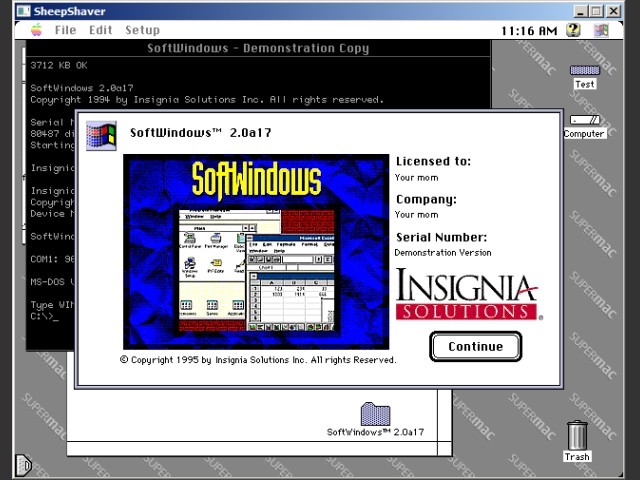Click the 'Demonstration Version' serial number text
Screen dimensions: 640x480
pos(443,253)
